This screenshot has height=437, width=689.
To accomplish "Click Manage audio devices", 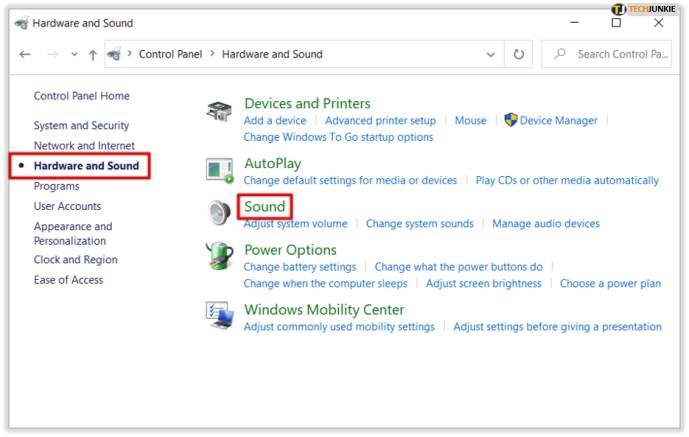I will pyautogui.click(x=546, y=224).
